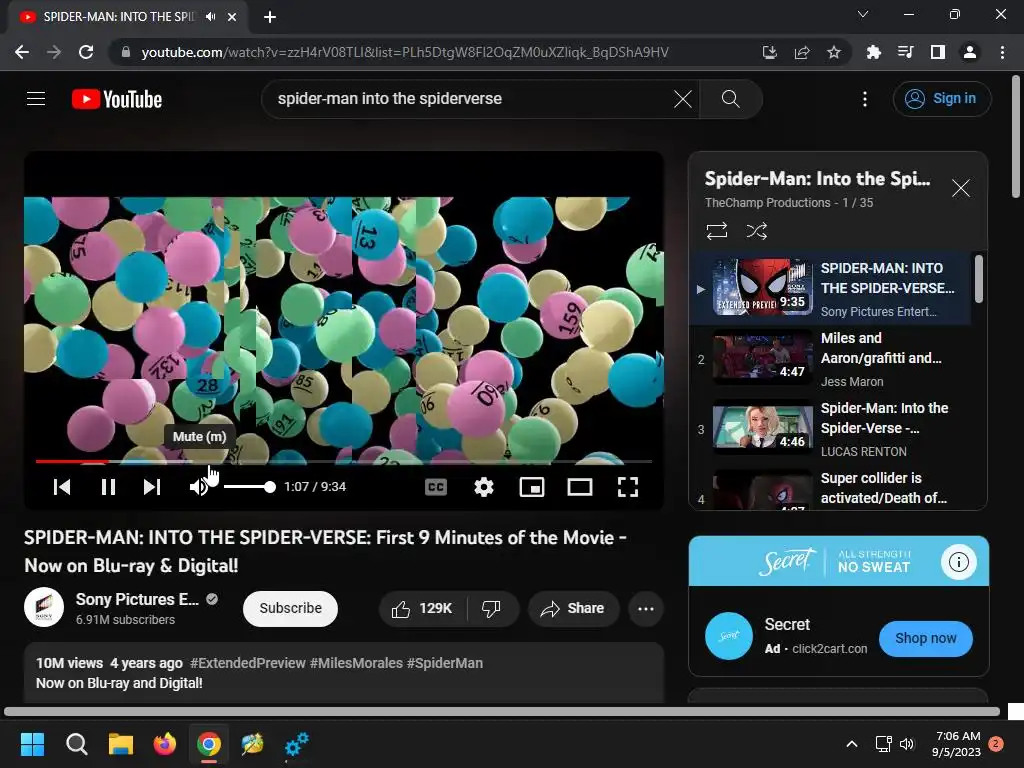
Task: Open tab search chevron
Action: click(863, 14)
